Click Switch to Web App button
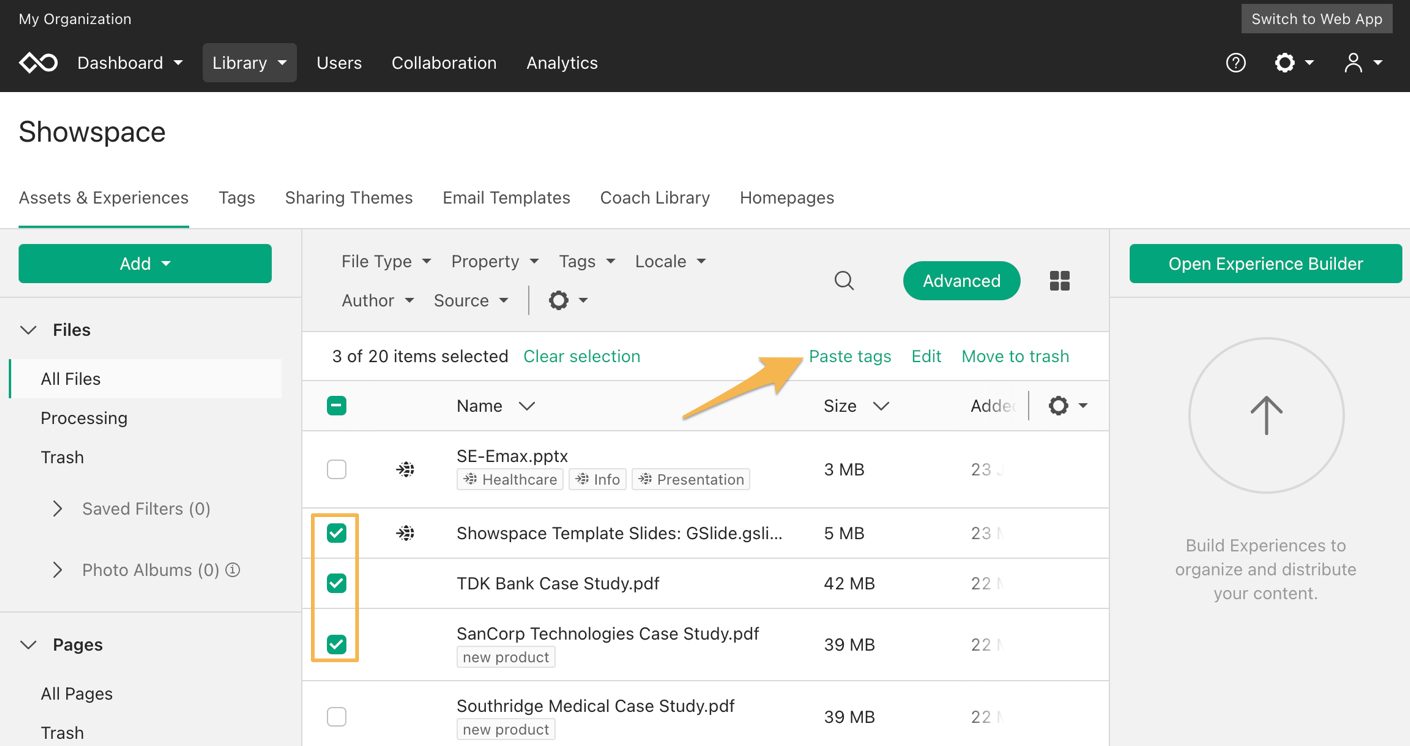This screenshot has height=746, width=1410. pyautogui.click(x=1317, y=19)
